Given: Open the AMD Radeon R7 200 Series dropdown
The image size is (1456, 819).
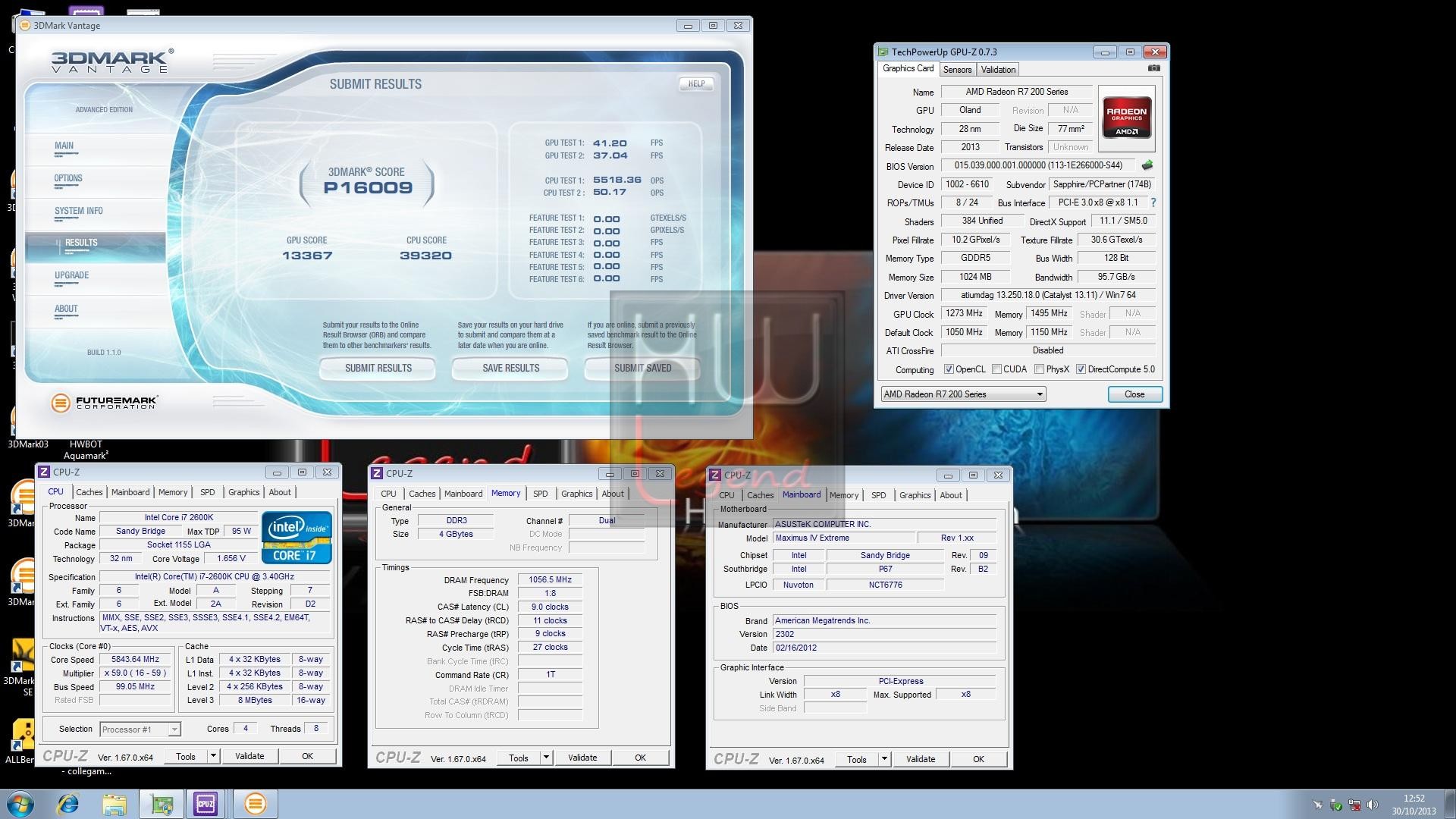Looking at the screenshot, I should tap(963, 394).
